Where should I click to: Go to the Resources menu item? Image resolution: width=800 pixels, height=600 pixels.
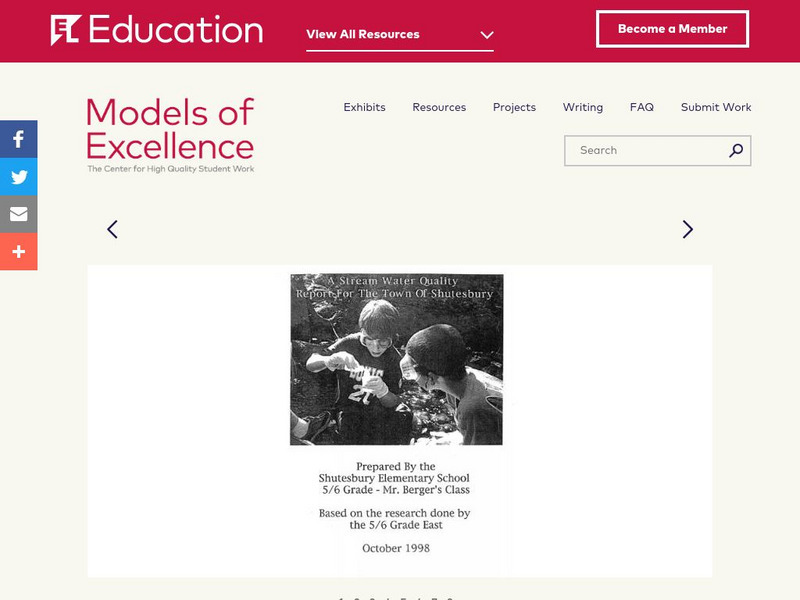pyautogui.click(x=439, y=107)
